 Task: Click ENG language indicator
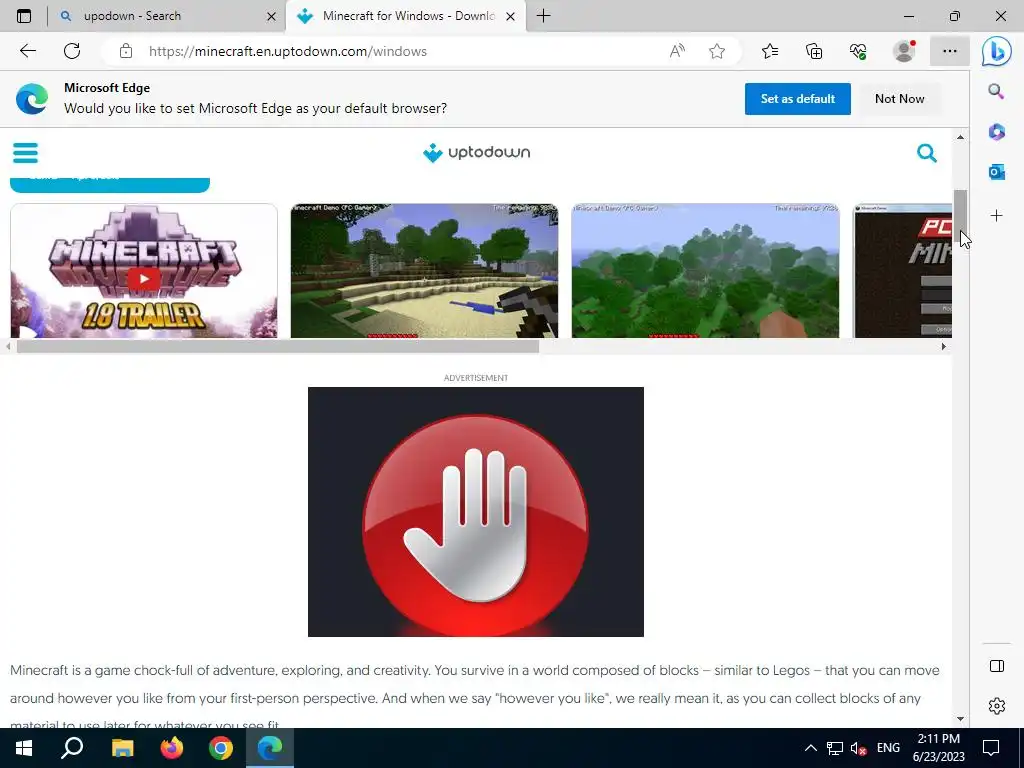coord(888,748)
